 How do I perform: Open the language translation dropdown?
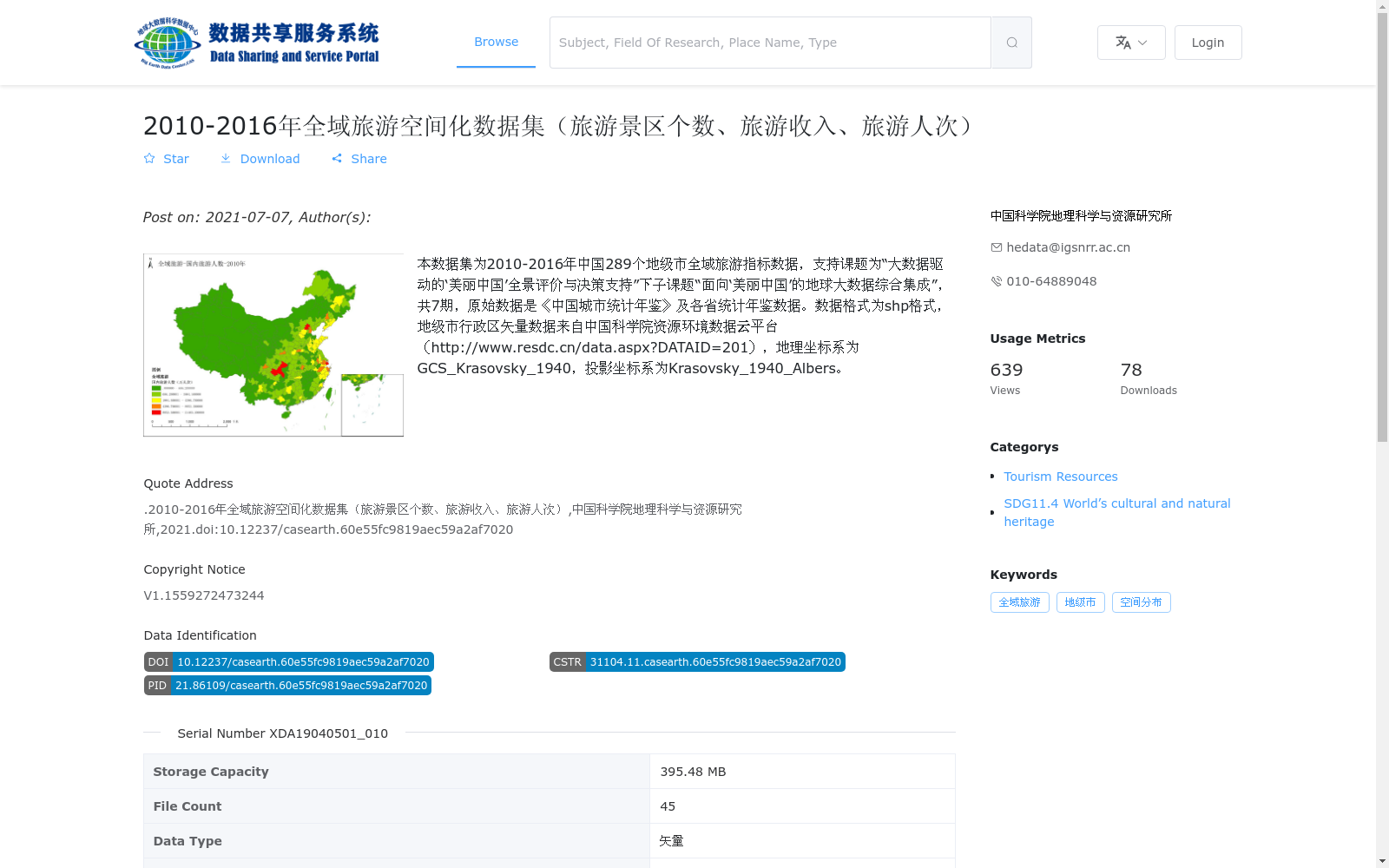tap(1131, 43)
